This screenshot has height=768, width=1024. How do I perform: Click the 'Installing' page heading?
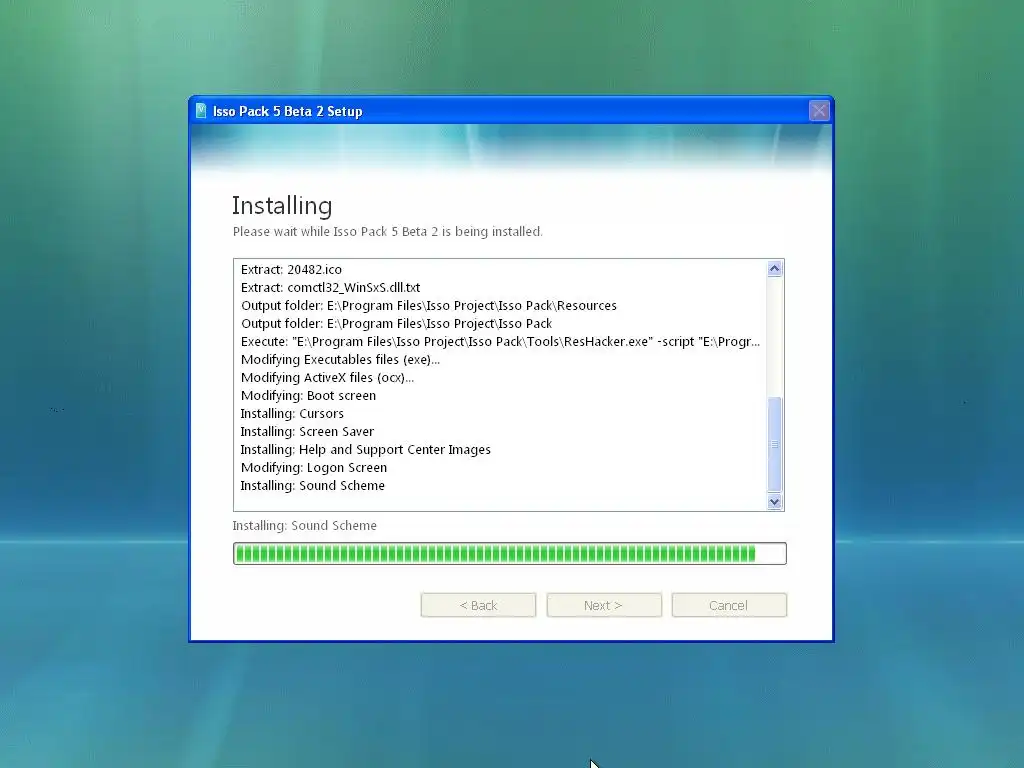[282, 206]
